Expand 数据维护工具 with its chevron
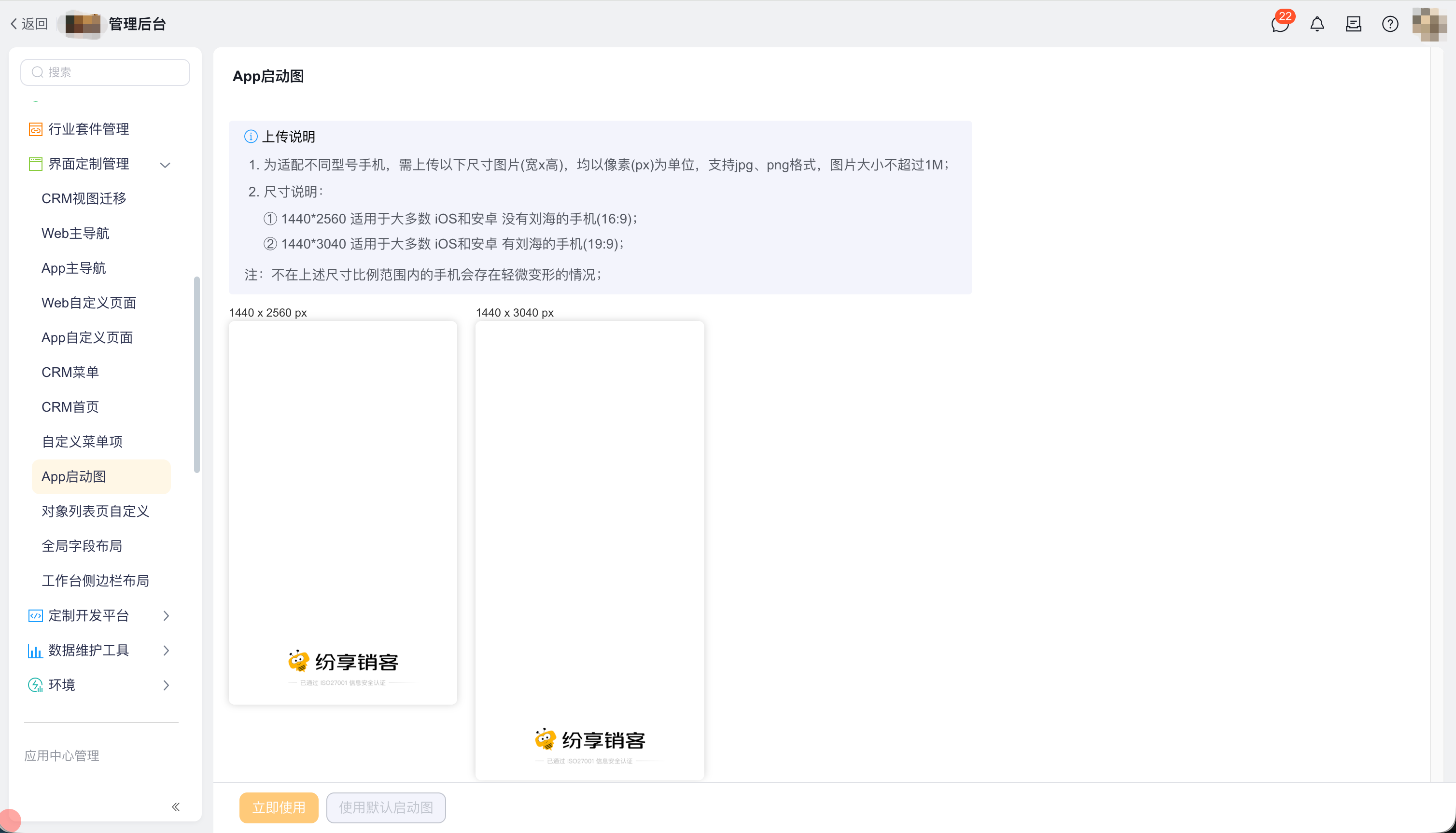Image resolution: width=1456 pixels, height=833 pixels. point(166,651)
